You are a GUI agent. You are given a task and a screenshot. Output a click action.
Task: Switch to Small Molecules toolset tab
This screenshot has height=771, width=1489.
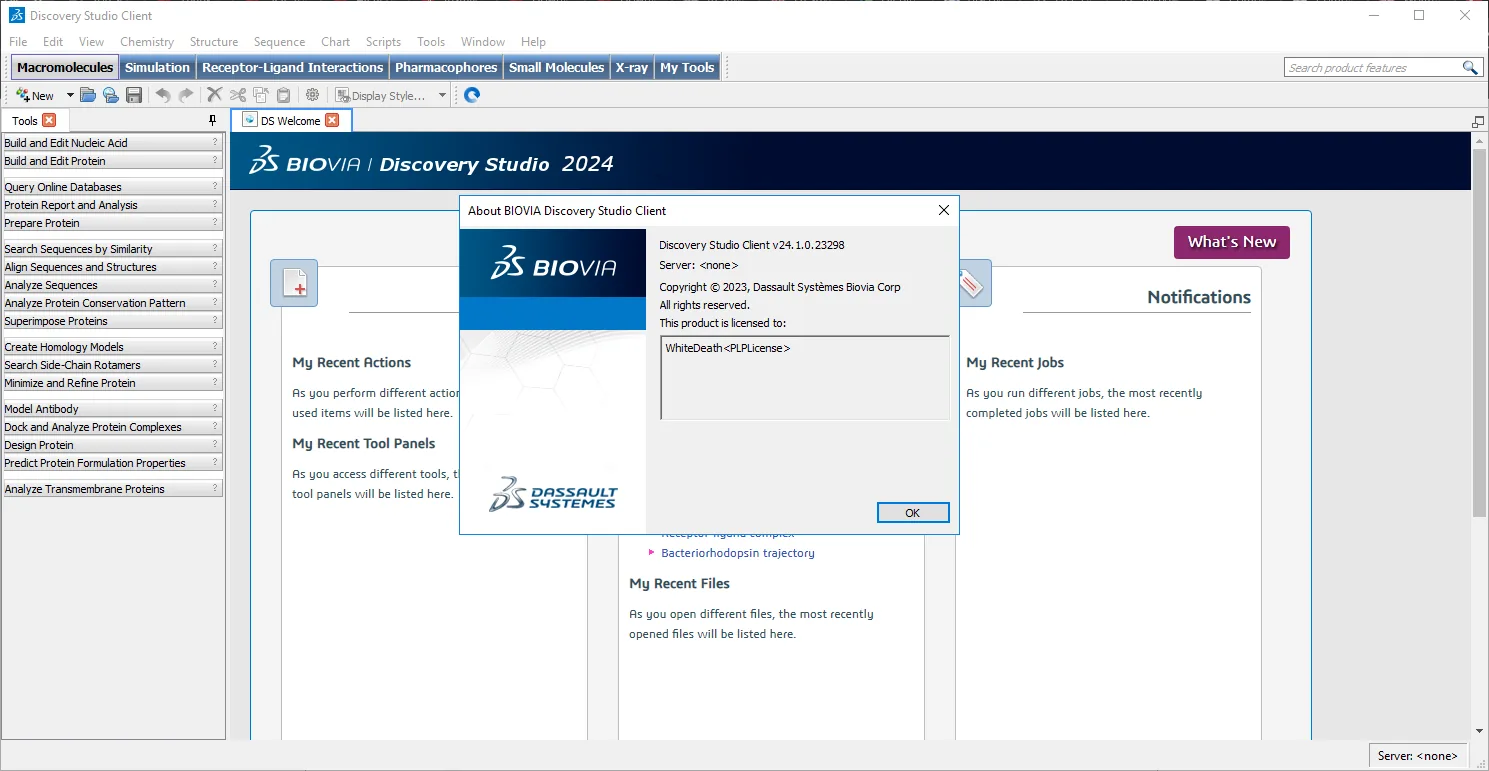click(556, 67)
